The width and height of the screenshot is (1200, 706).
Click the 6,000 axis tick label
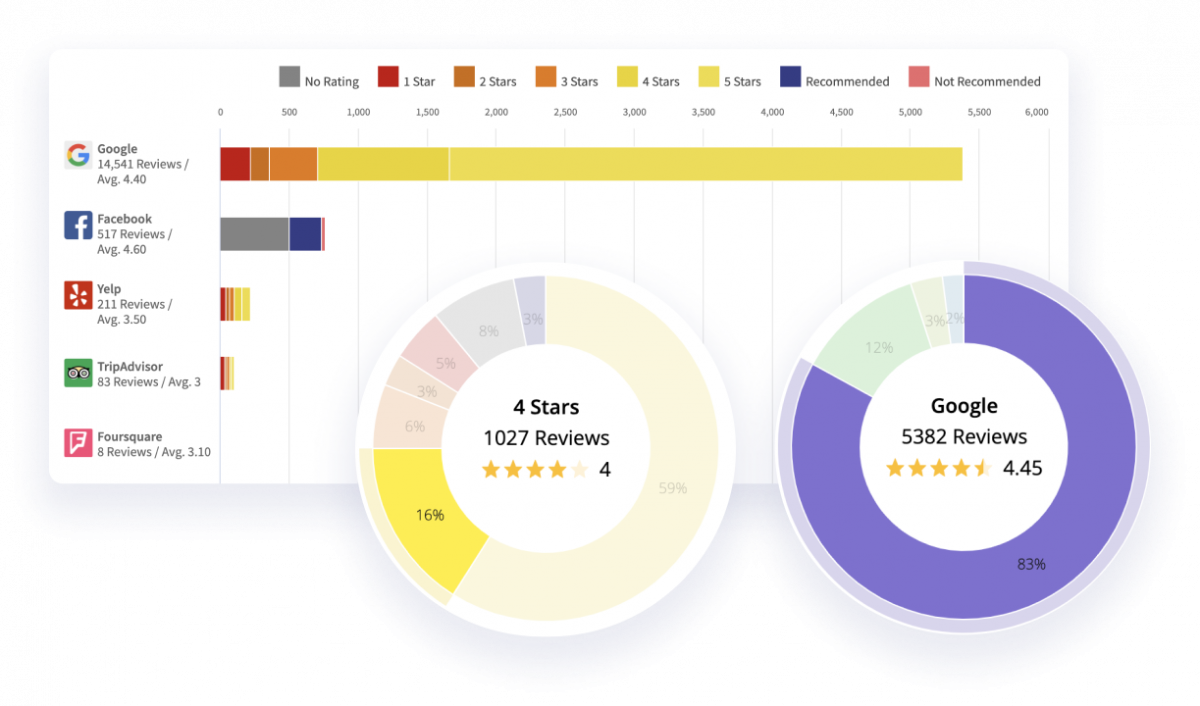1036,112
